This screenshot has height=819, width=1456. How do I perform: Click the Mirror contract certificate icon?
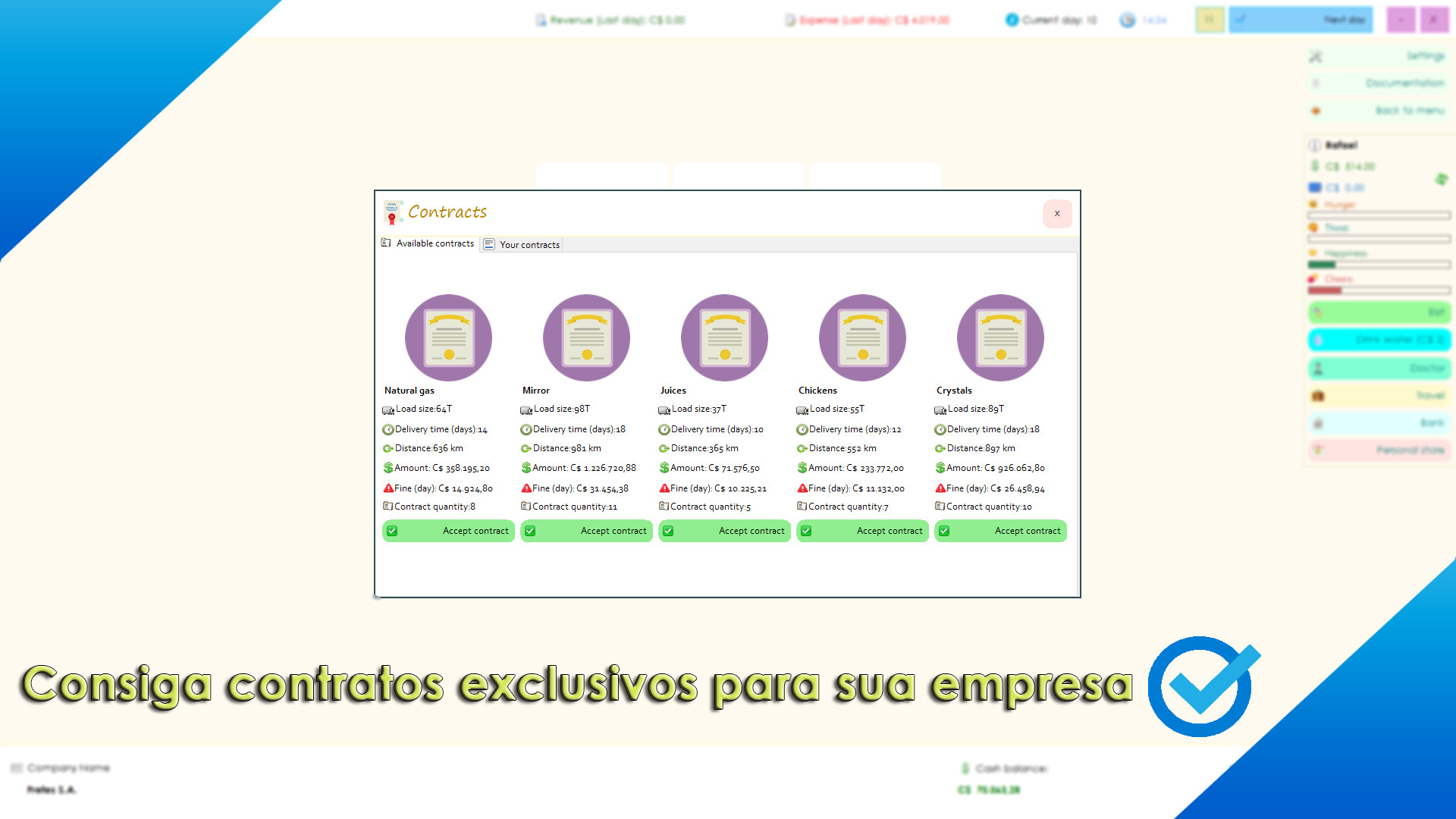click(x=586, y=337)
